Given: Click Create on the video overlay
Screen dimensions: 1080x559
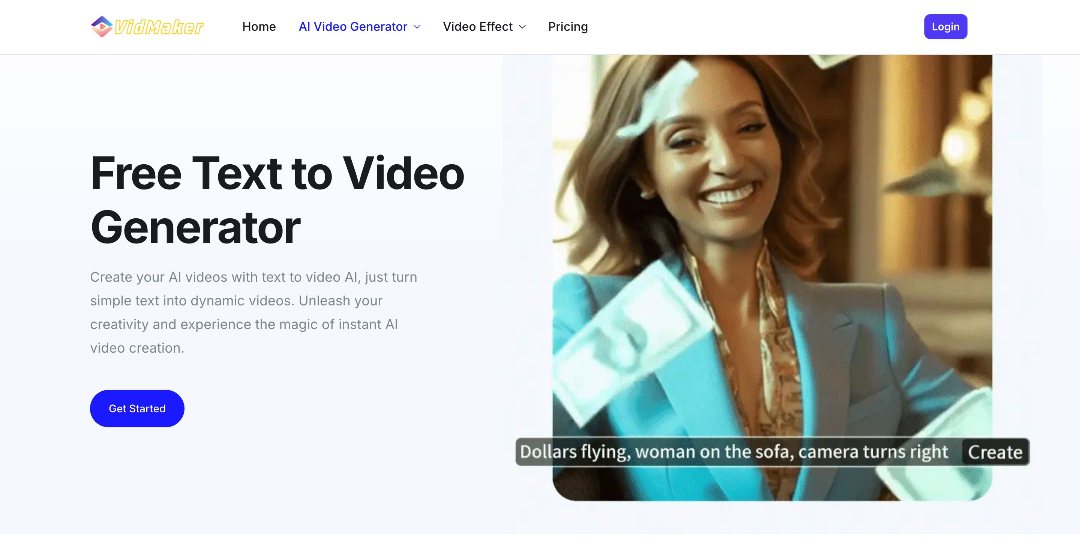Looking at the screenshot, I should tap(995, 452).
